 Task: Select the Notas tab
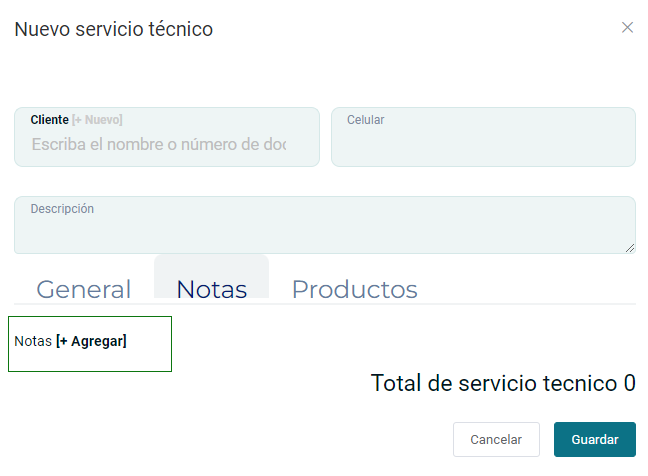211,290
